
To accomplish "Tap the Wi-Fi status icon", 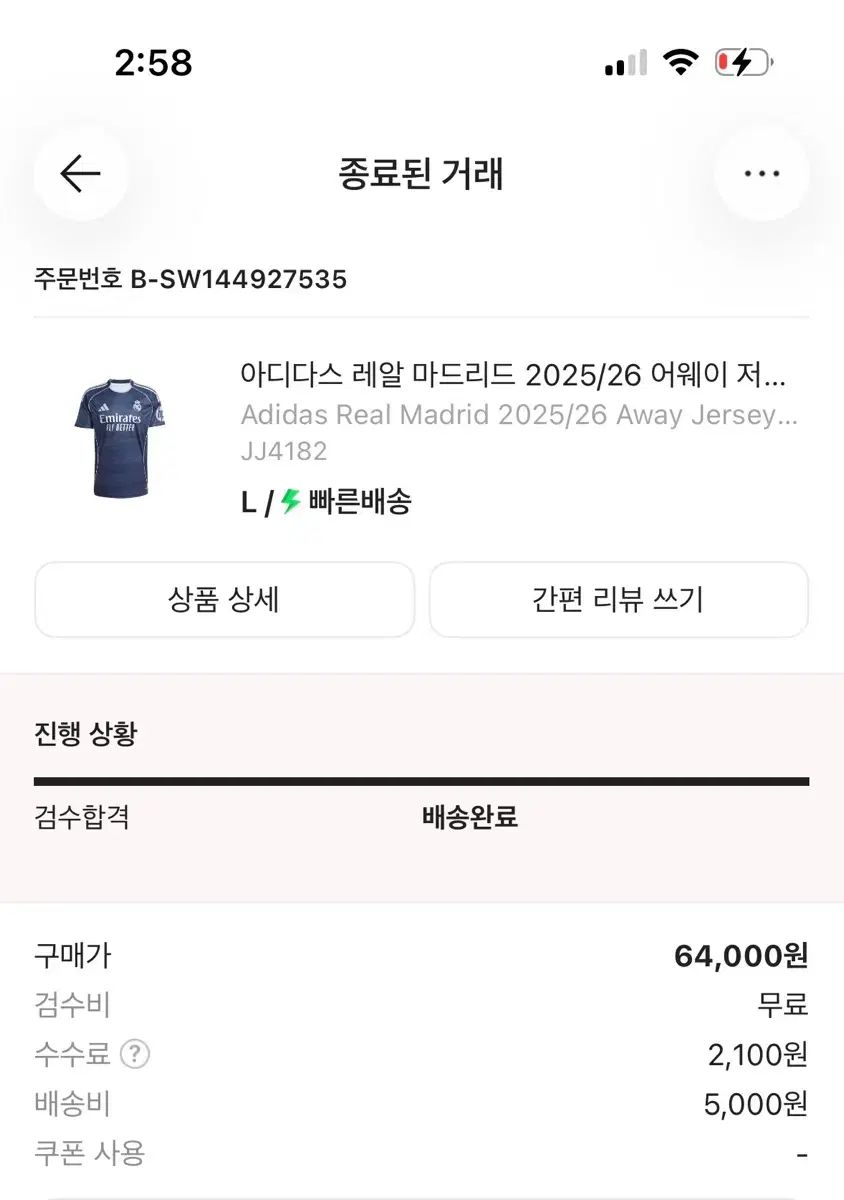I will click(x=681, y=64).
